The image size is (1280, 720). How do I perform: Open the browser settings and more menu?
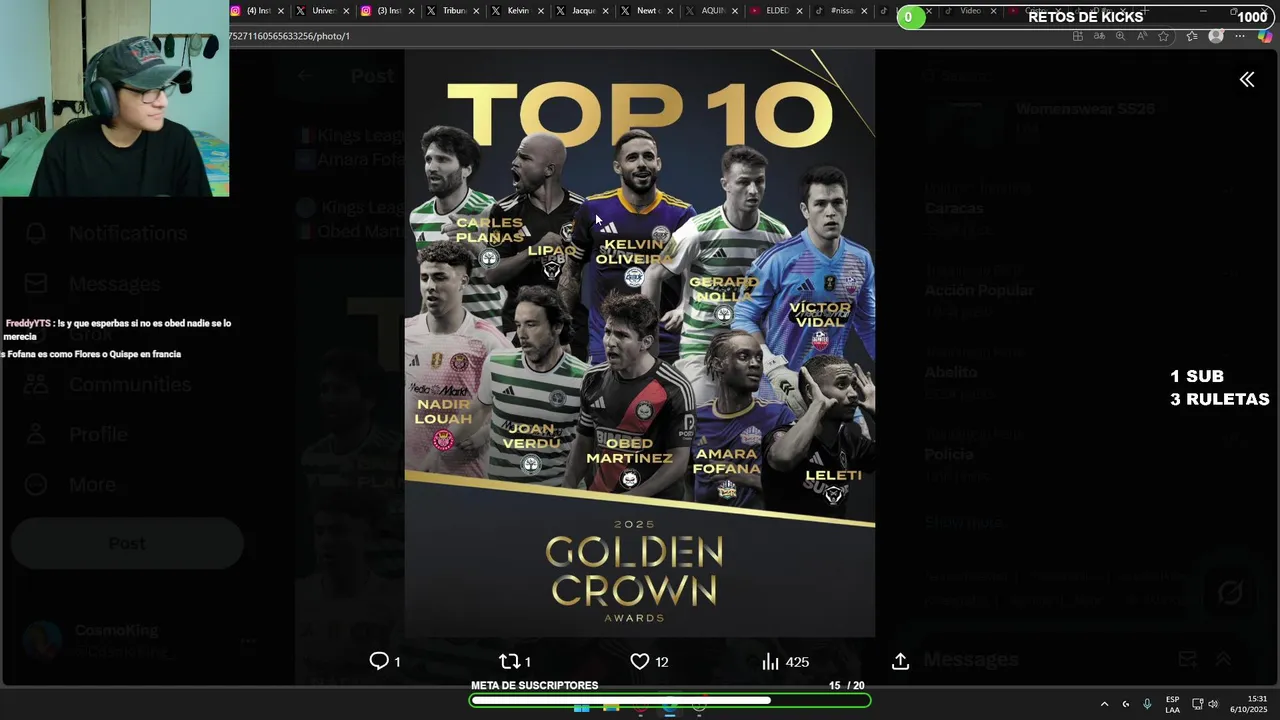pyautogui.click(x=1240, y=36)
